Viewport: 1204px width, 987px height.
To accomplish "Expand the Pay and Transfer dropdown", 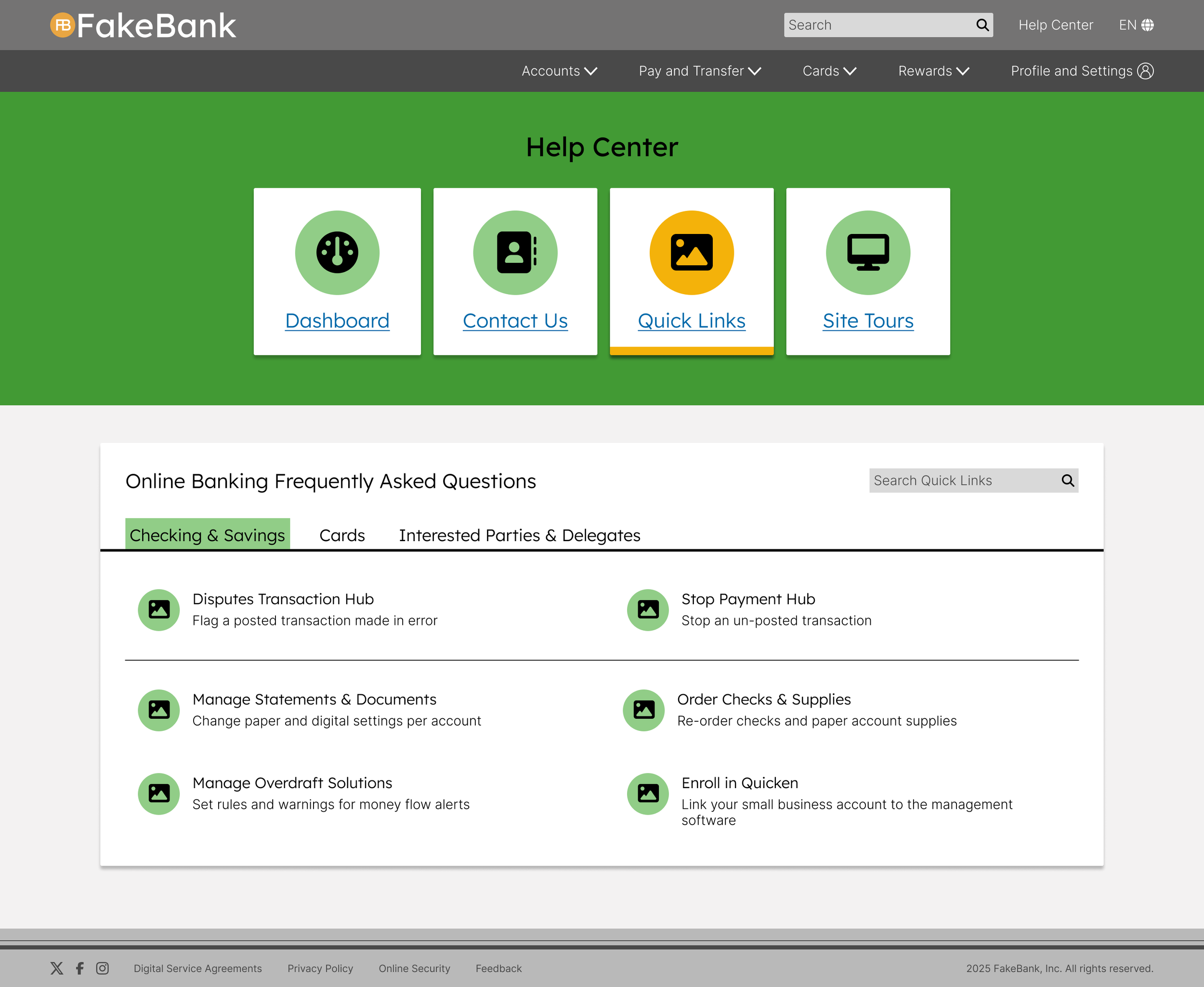I will click(x=700, y=71).
